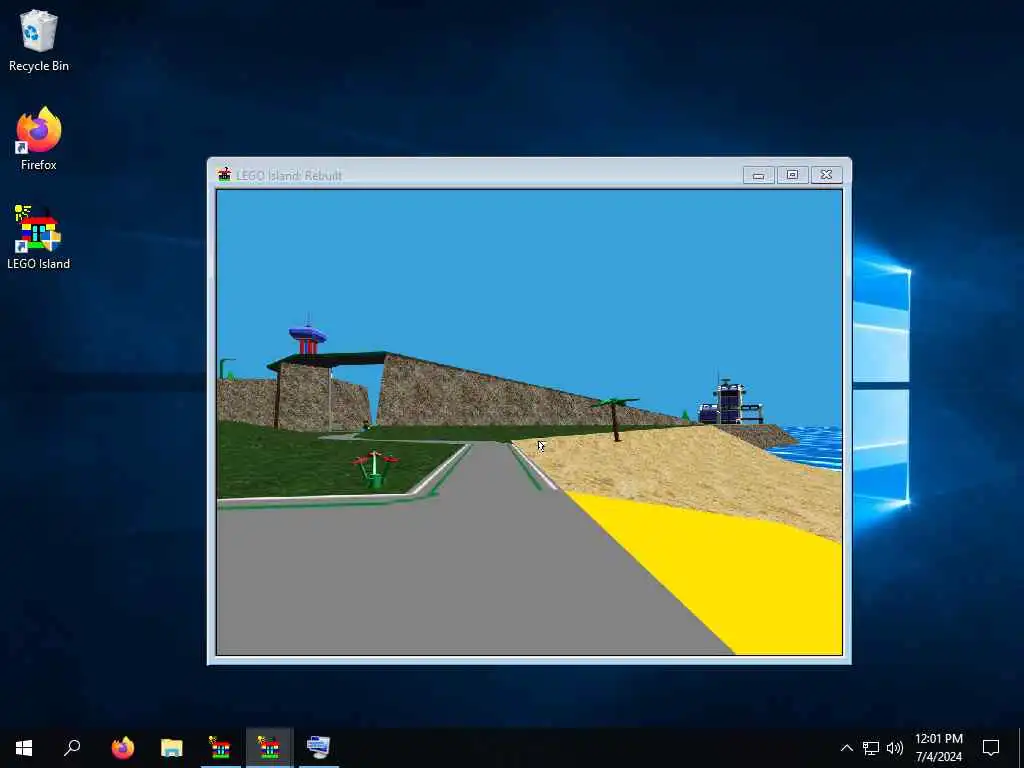Switch to the highlighted LEGO Island taskbar button

coord(269,747)
